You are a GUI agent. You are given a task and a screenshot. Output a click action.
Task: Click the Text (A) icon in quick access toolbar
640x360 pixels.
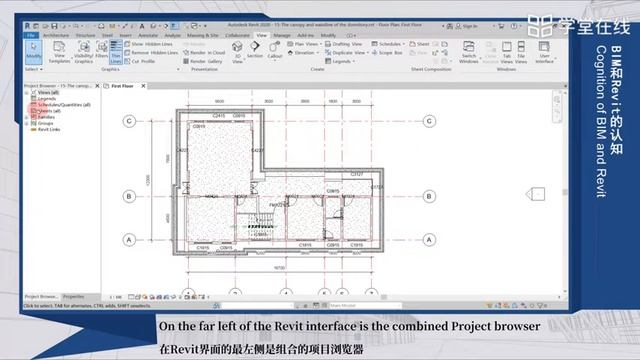pos(142,26)
